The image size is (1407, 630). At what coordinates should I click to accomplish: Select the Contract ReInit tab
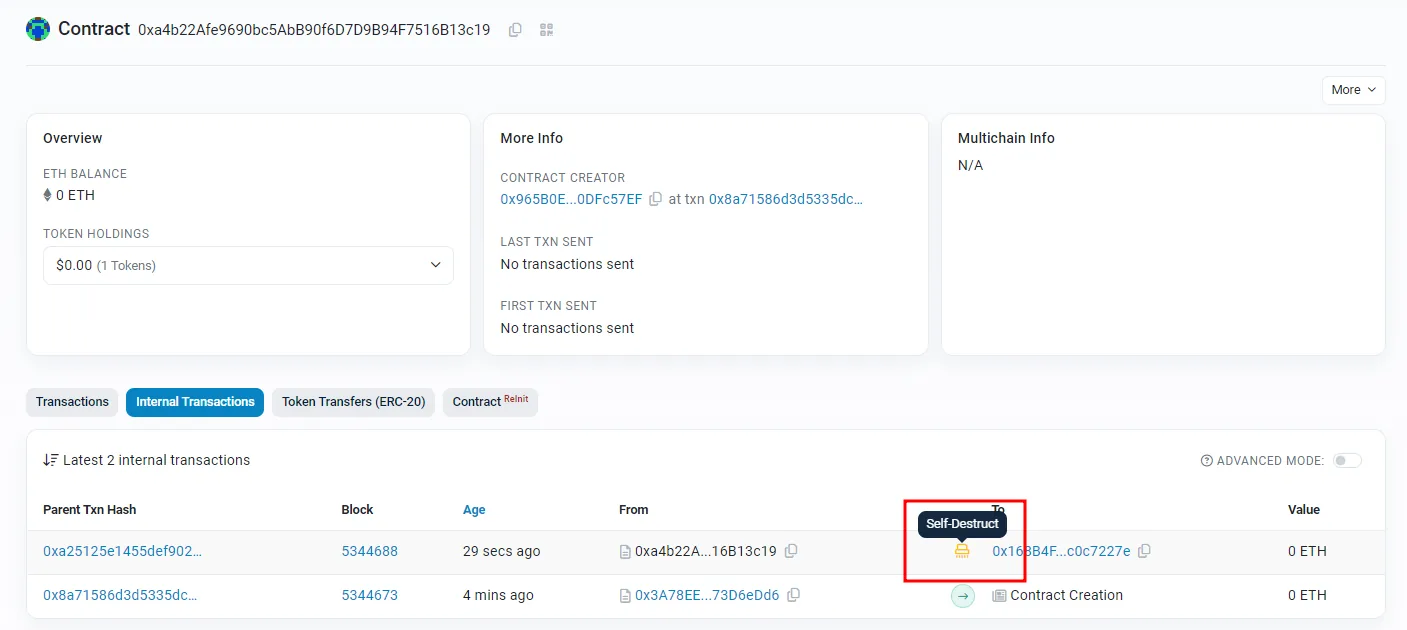pyautogui.click(x=490, y=402)
